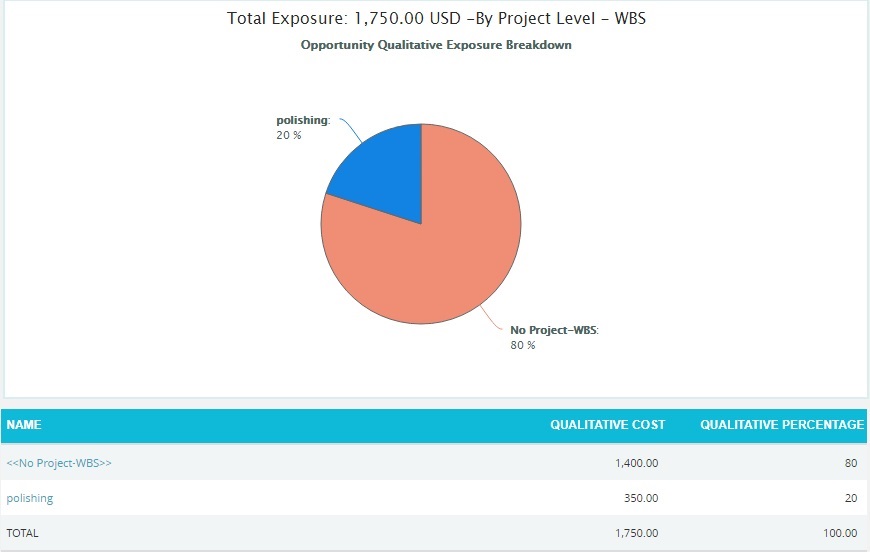Sort by QUALITATIVE COST column header

pyautogui.click(x=608, y=425)
